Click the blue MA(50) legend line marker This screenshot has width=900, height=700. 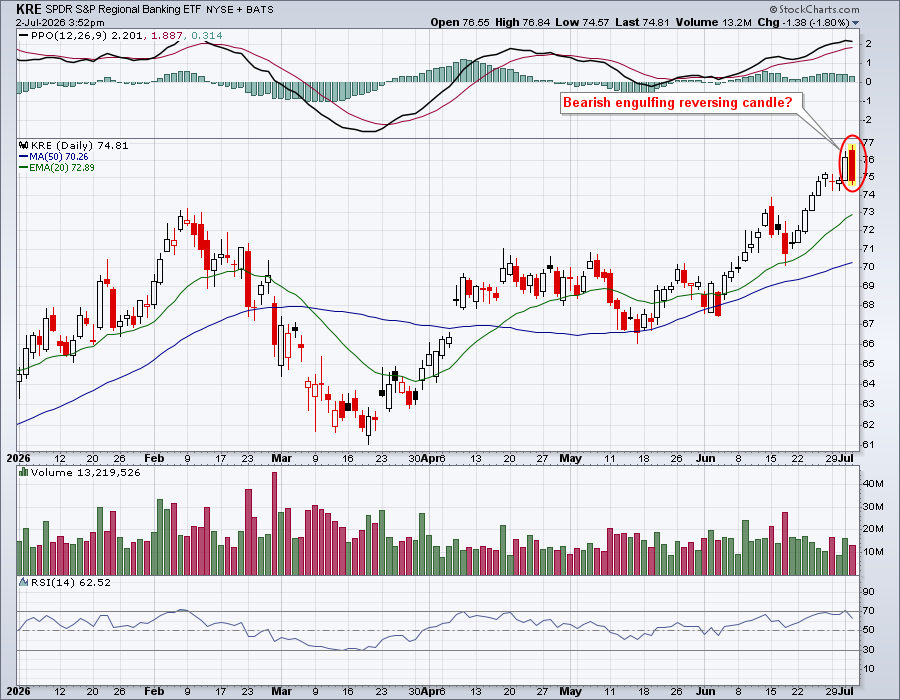coord(24,157)
